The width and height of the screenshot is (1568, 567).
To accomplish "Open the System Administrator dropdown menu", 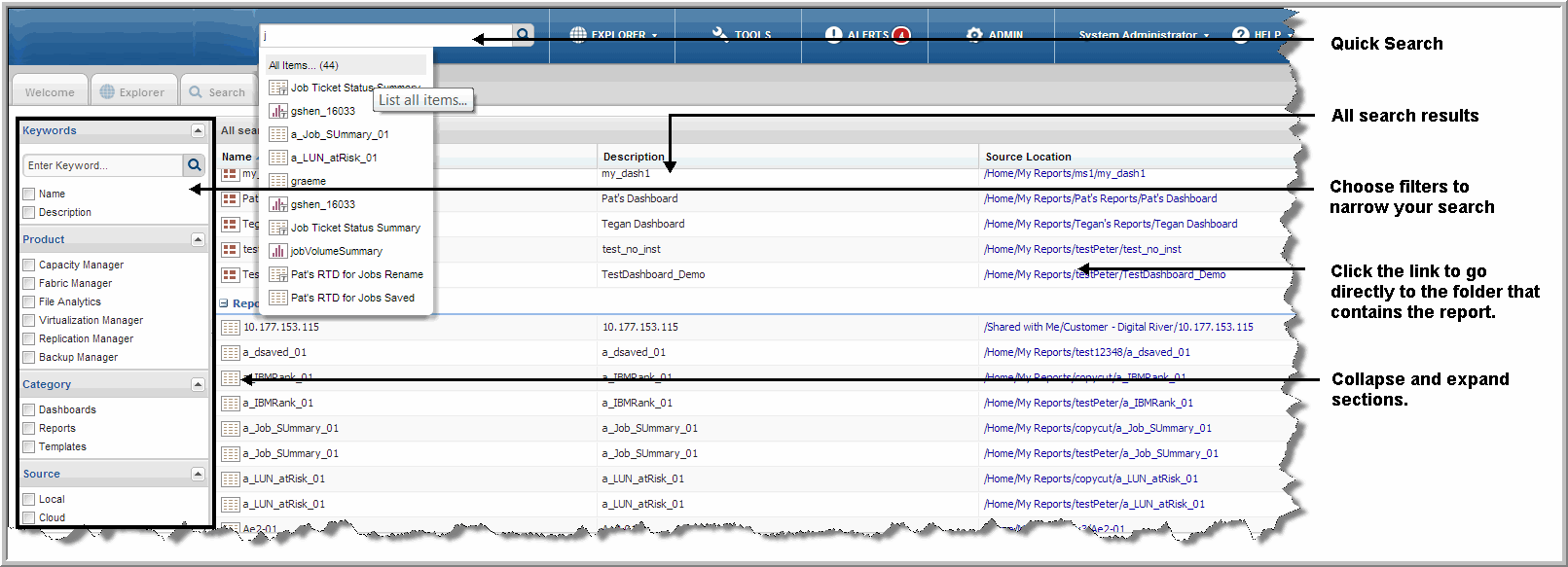I will pyautogui.click(x=1144, y=35).
